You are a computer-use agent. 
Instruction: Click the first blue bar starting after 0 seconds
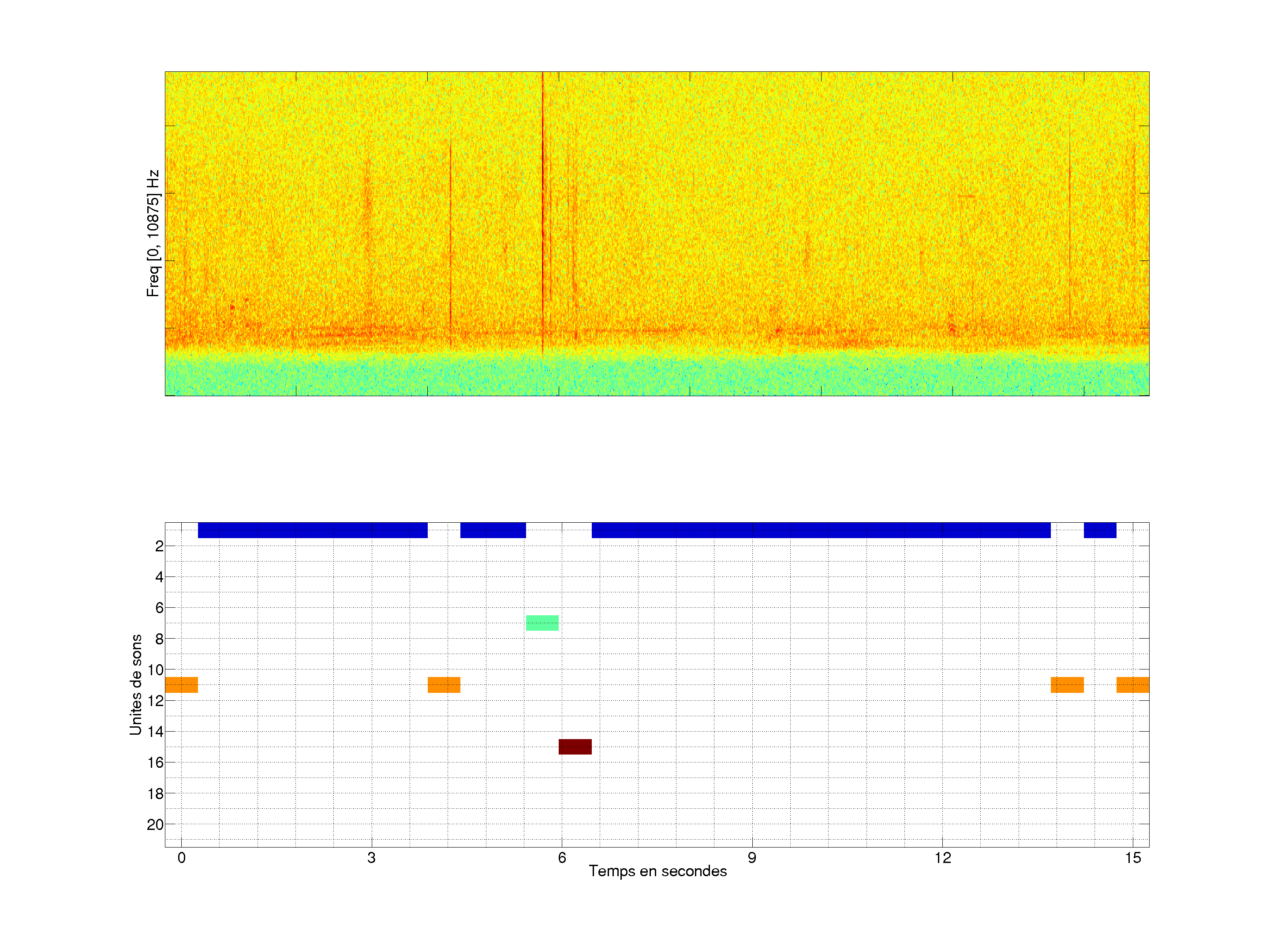(312, 530)
